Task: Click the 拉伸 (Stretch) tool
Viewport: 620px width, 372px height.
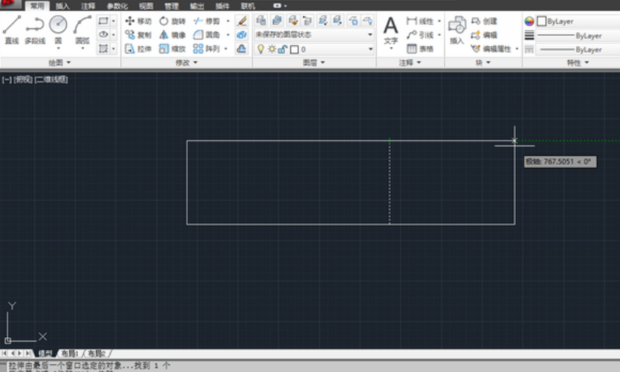Action: click(138, 49)
